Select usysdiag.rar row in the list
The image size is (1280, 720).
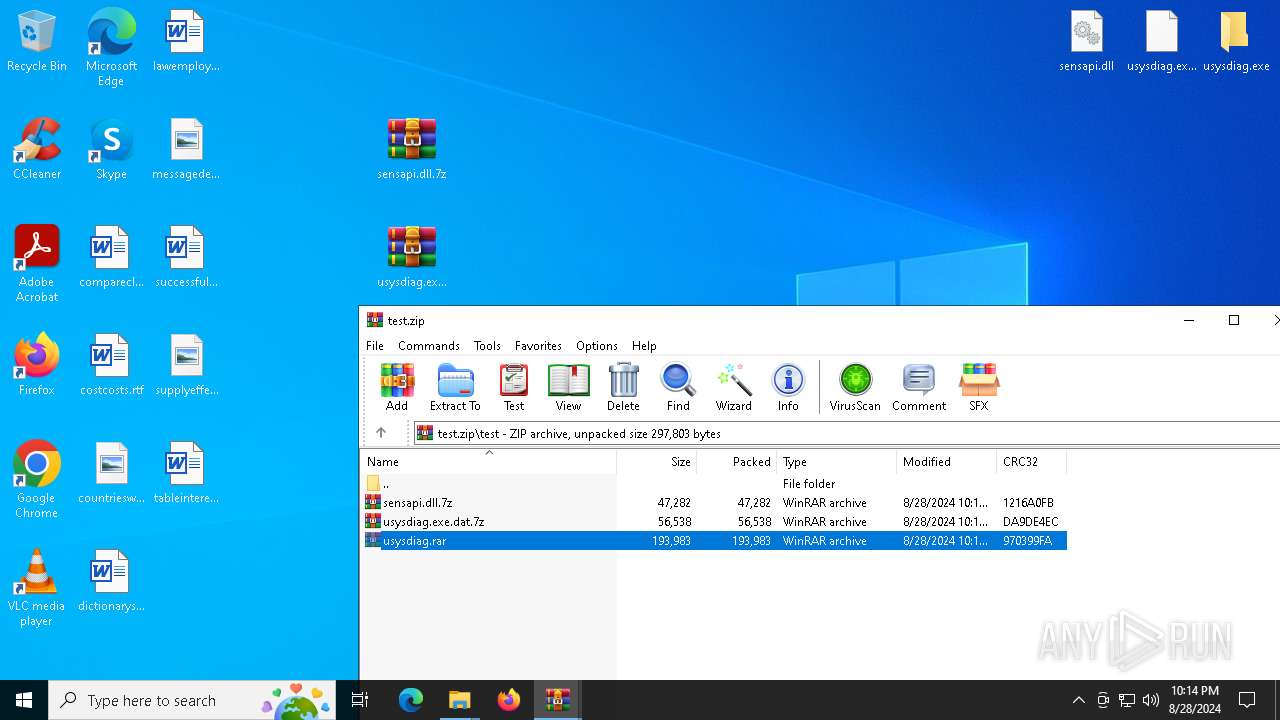pos(714,540)
